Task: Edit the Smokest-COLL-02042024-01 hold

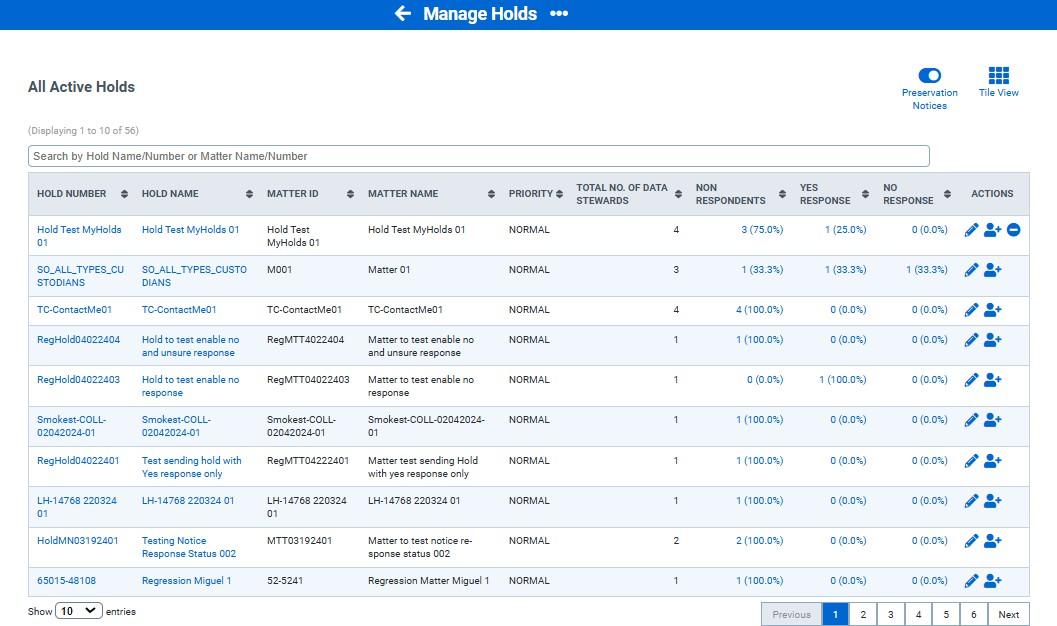Action: click(971, 420)
